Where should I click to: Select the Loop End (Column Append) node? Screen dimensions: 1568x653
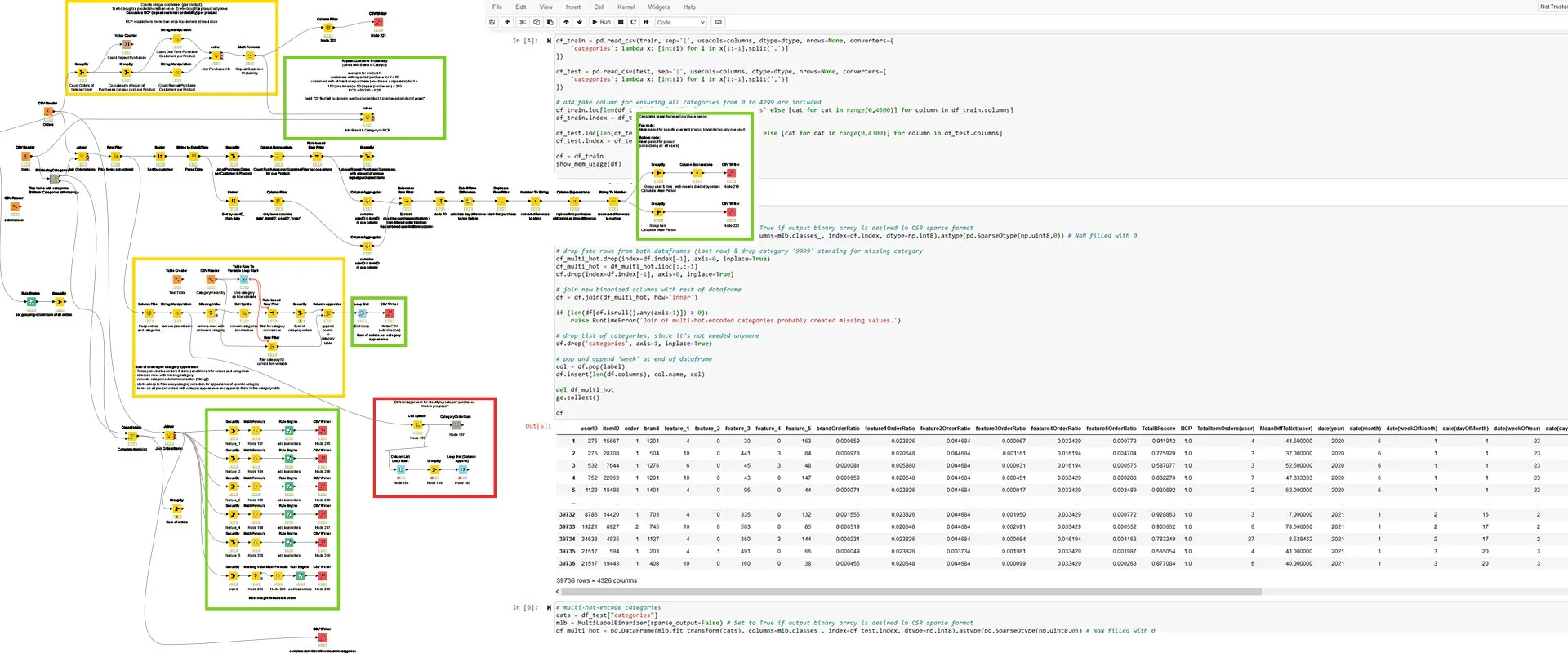(462, 469)
